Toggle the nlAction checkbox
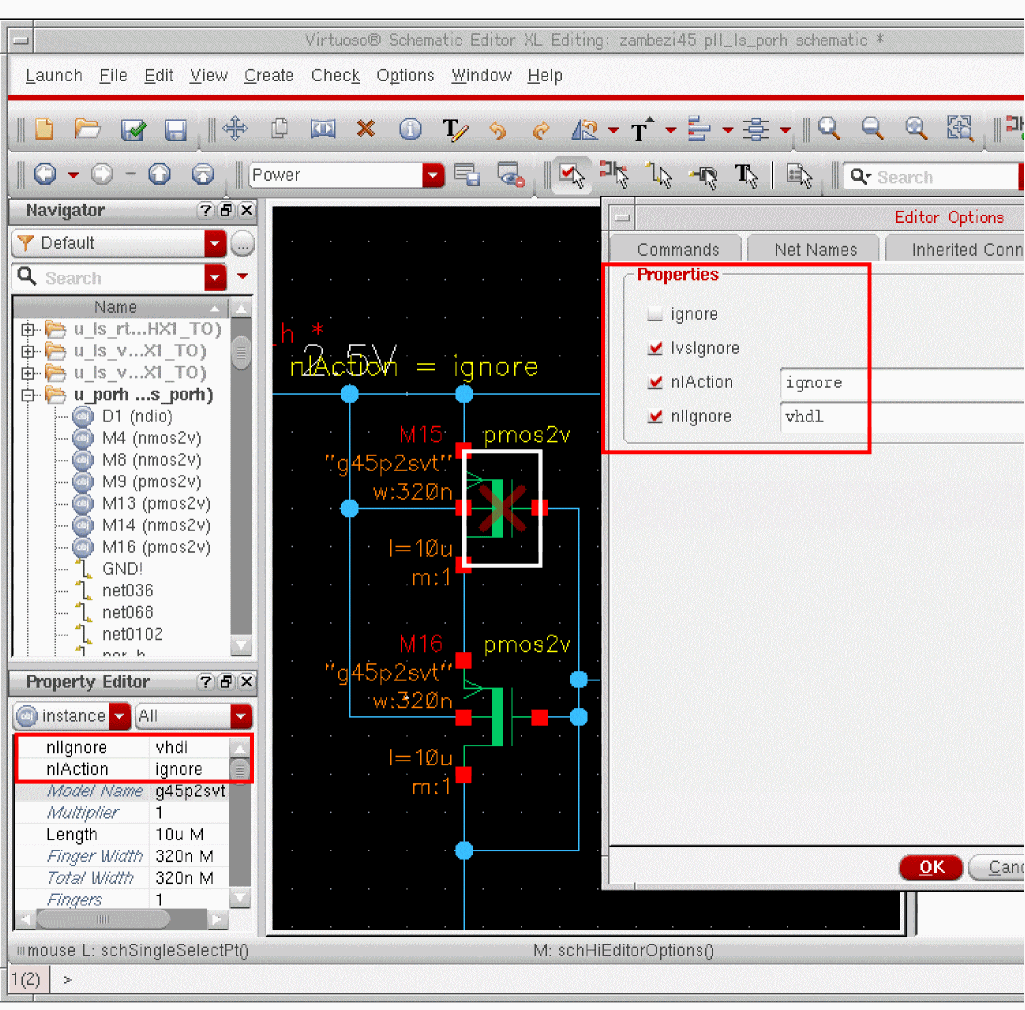Screen dimensions: 1025x1010 point(655,382)
